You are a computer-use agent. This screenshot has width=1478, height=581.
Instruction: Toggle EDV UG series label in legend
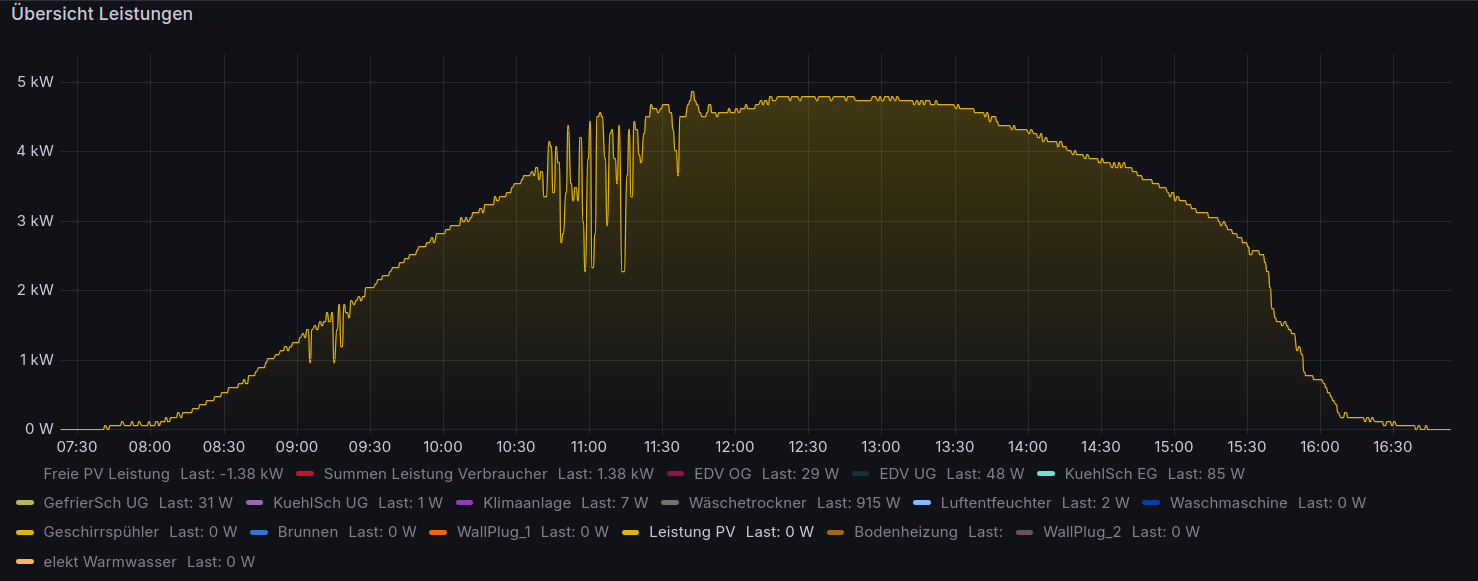(908, 473)
